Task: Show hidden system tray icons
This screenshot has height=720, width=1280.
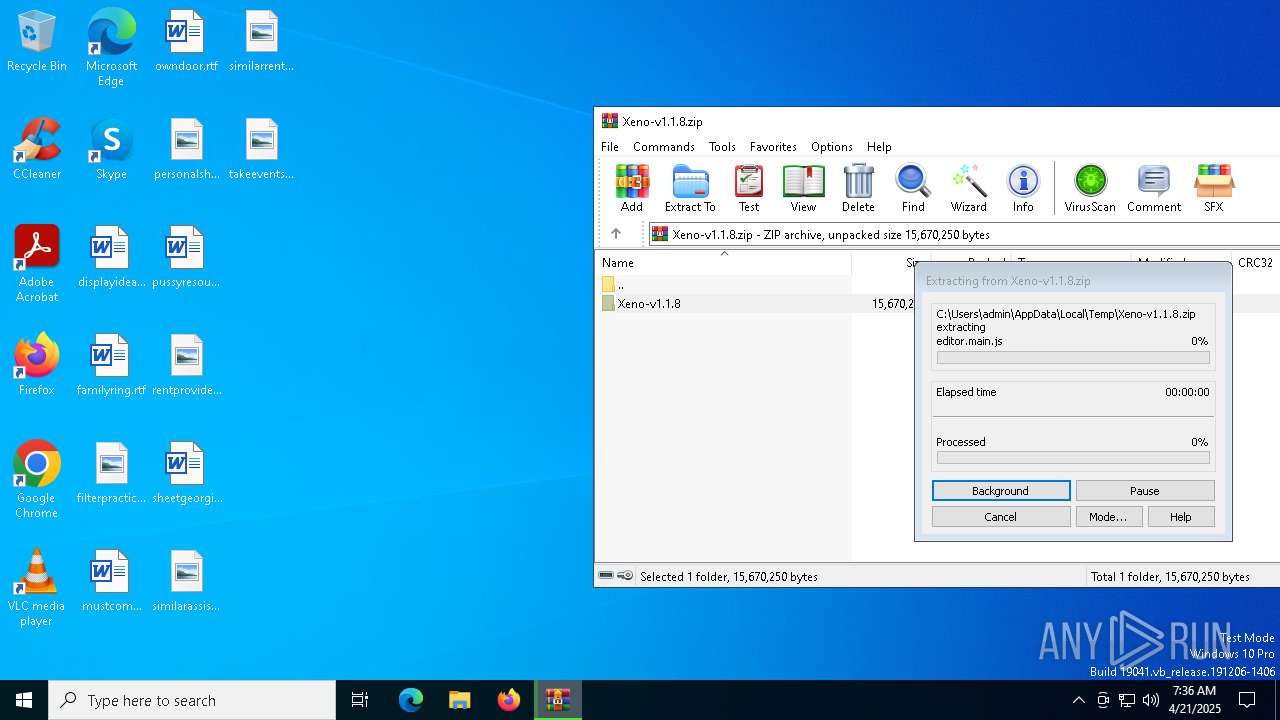Action: (1078, 700)
